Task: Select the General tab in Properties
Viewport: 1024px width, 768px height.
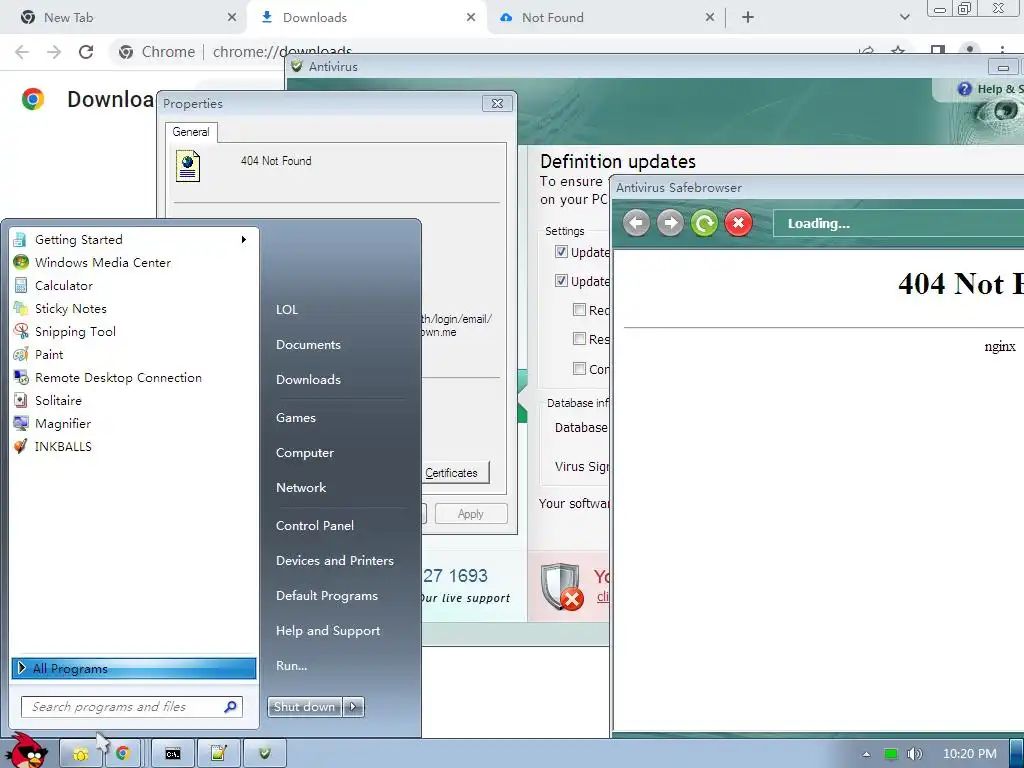Action: 191,132
